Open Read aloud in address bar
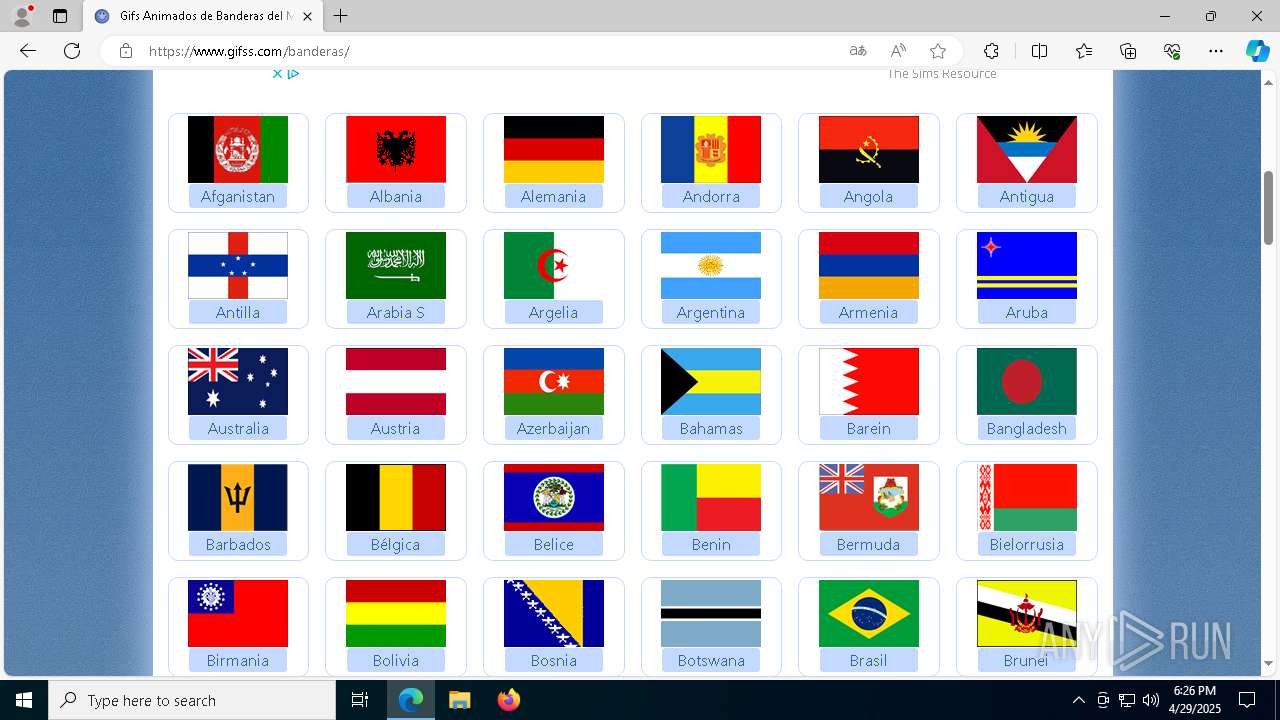The image size is (1280, 720). 898,51
